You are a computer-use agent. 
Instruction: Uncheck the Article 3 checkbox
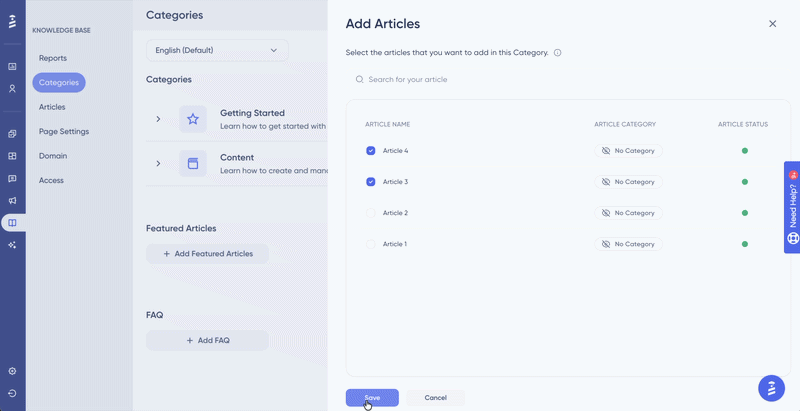371,182
